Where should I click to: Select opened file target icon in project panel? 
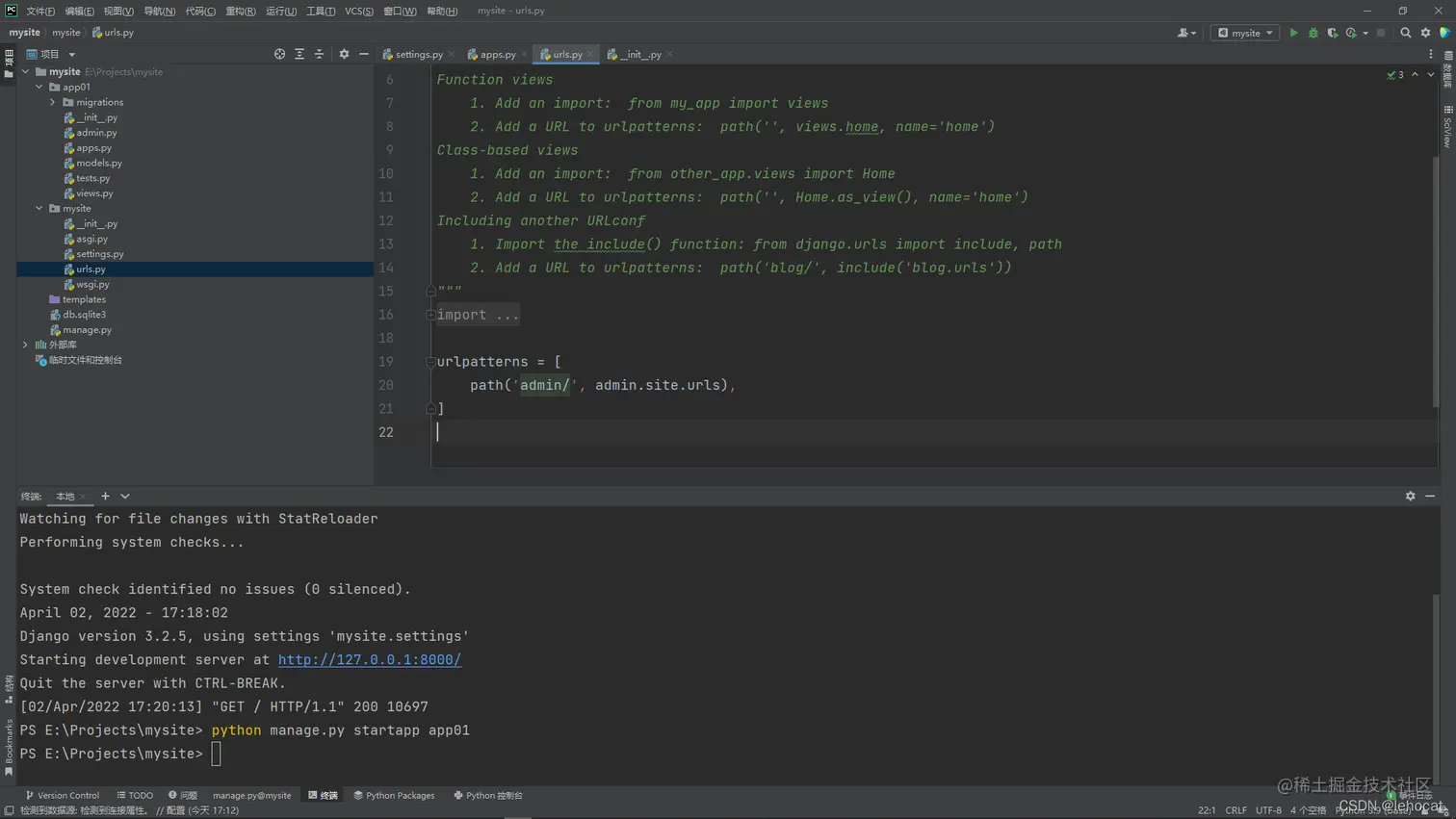pos(279,54)
